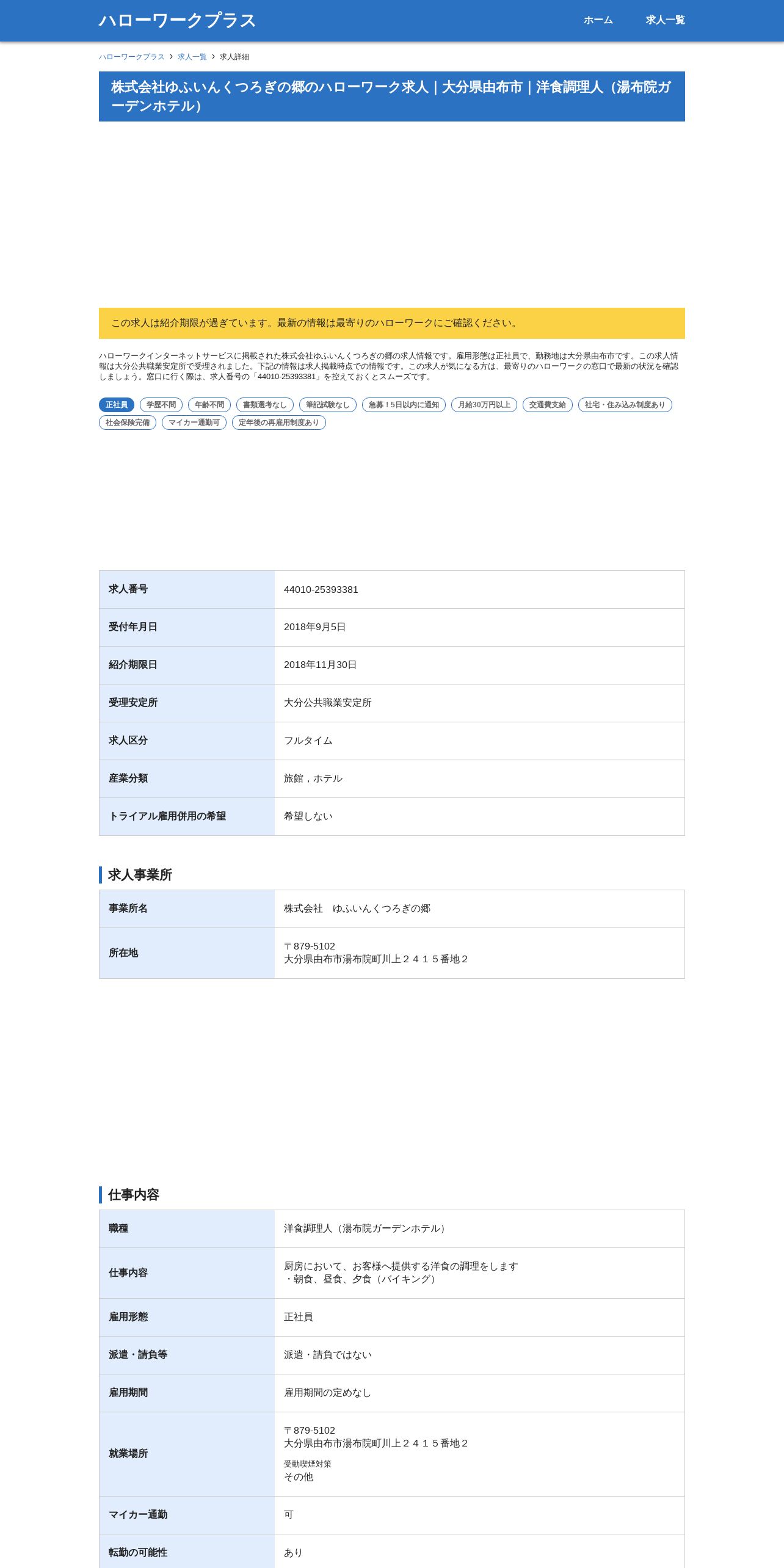The width and height of the screenshot is (784, 1568).
Task: Select the マイカー通勤可 tag
Action: [194, 423]
